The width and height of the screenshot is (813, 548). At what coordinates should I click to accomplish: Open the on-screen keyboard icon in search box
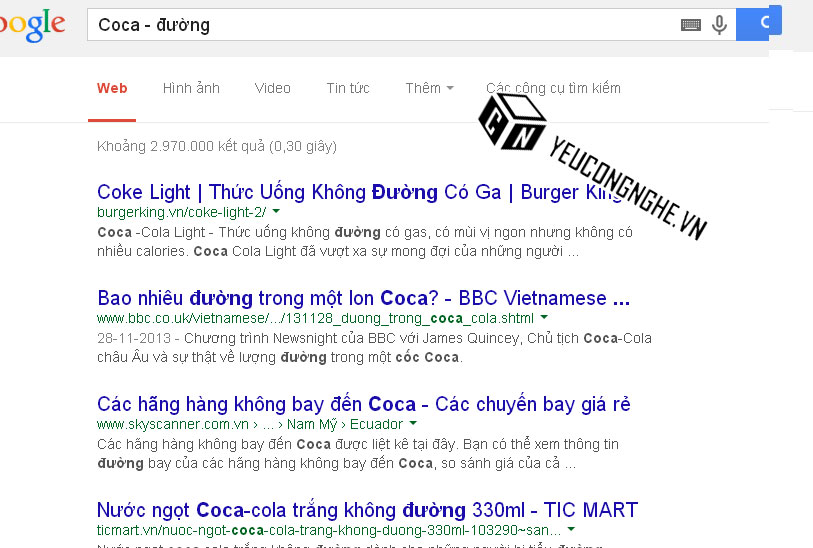691,24
